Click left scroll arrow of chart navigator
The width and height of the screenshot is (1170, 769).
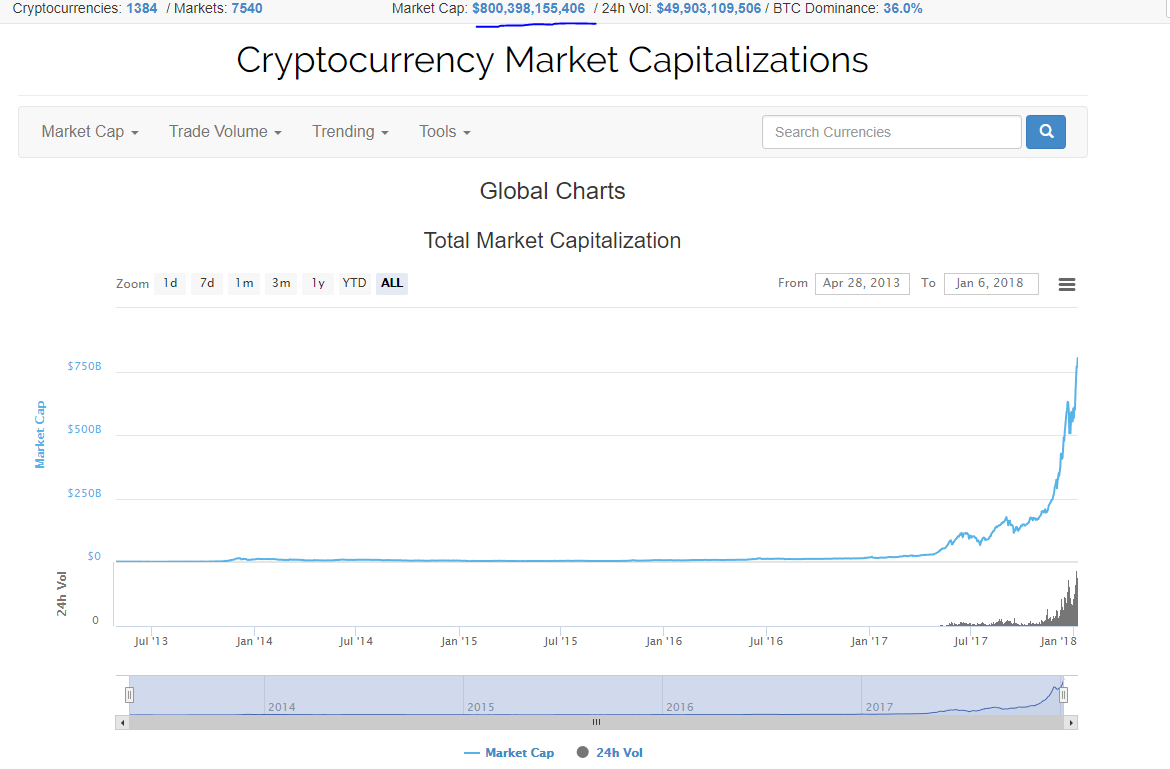click(x=123, y=722)
